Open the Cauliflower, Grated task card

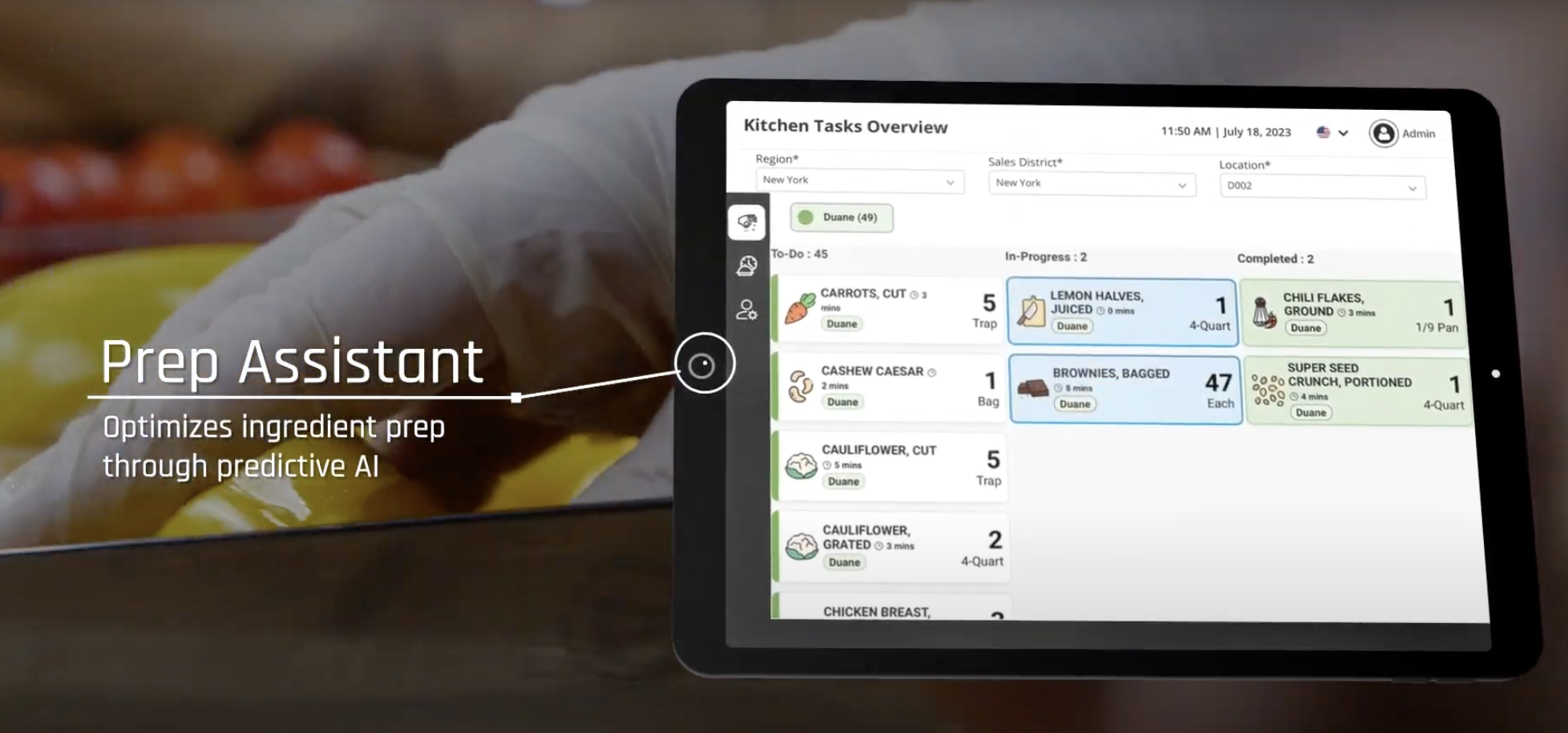coord(891,546)
